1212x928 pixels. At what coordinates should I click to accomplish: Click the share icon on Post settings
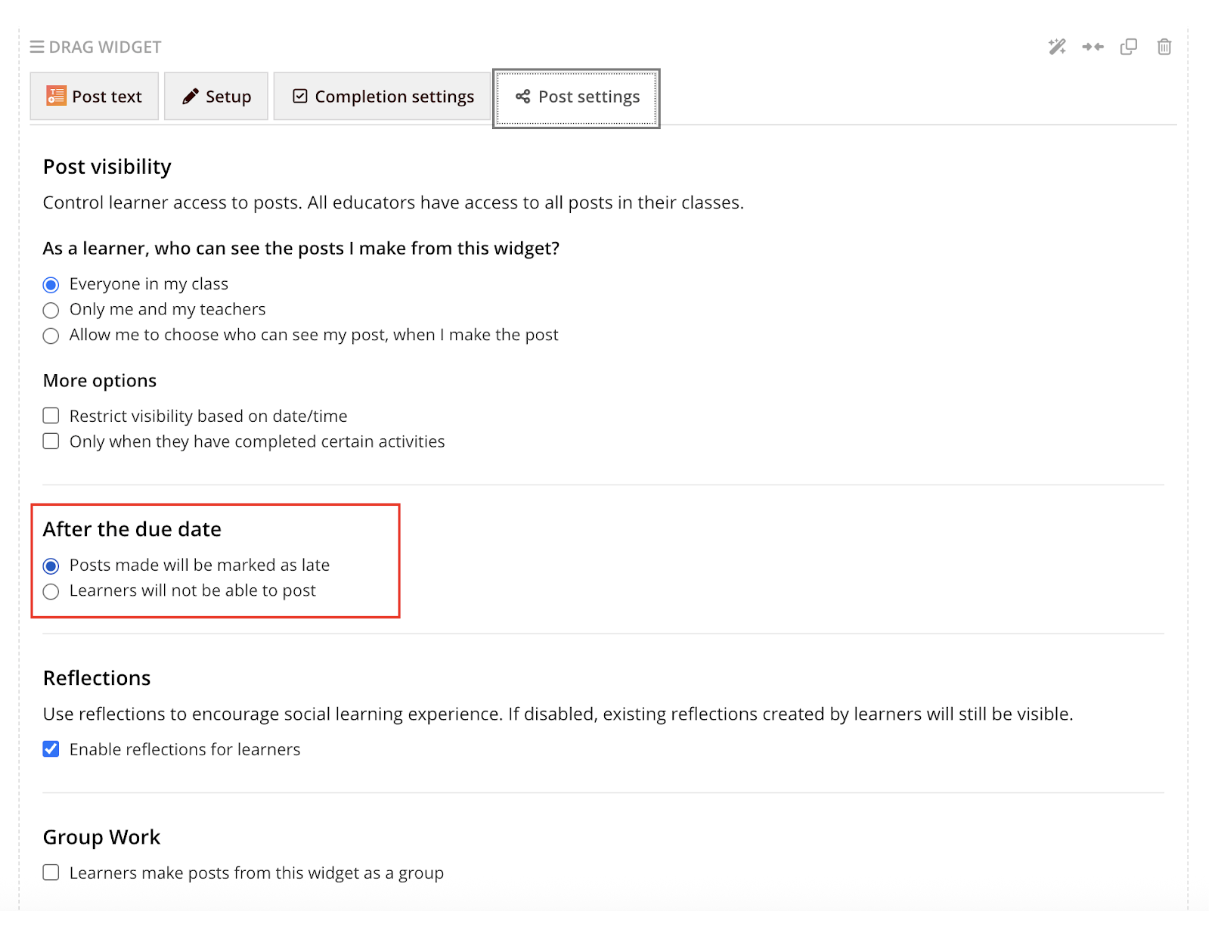click(x=522, y=97)
